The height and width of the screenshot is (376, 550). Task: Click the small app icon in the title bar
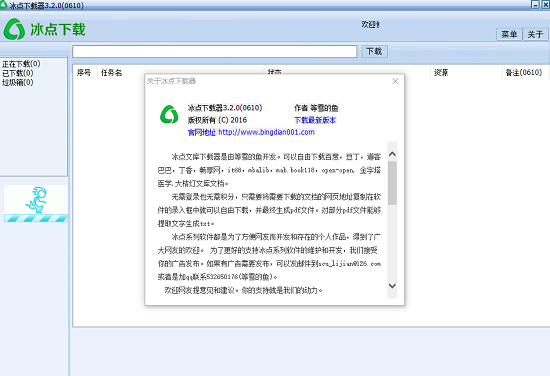coord(4,4)
